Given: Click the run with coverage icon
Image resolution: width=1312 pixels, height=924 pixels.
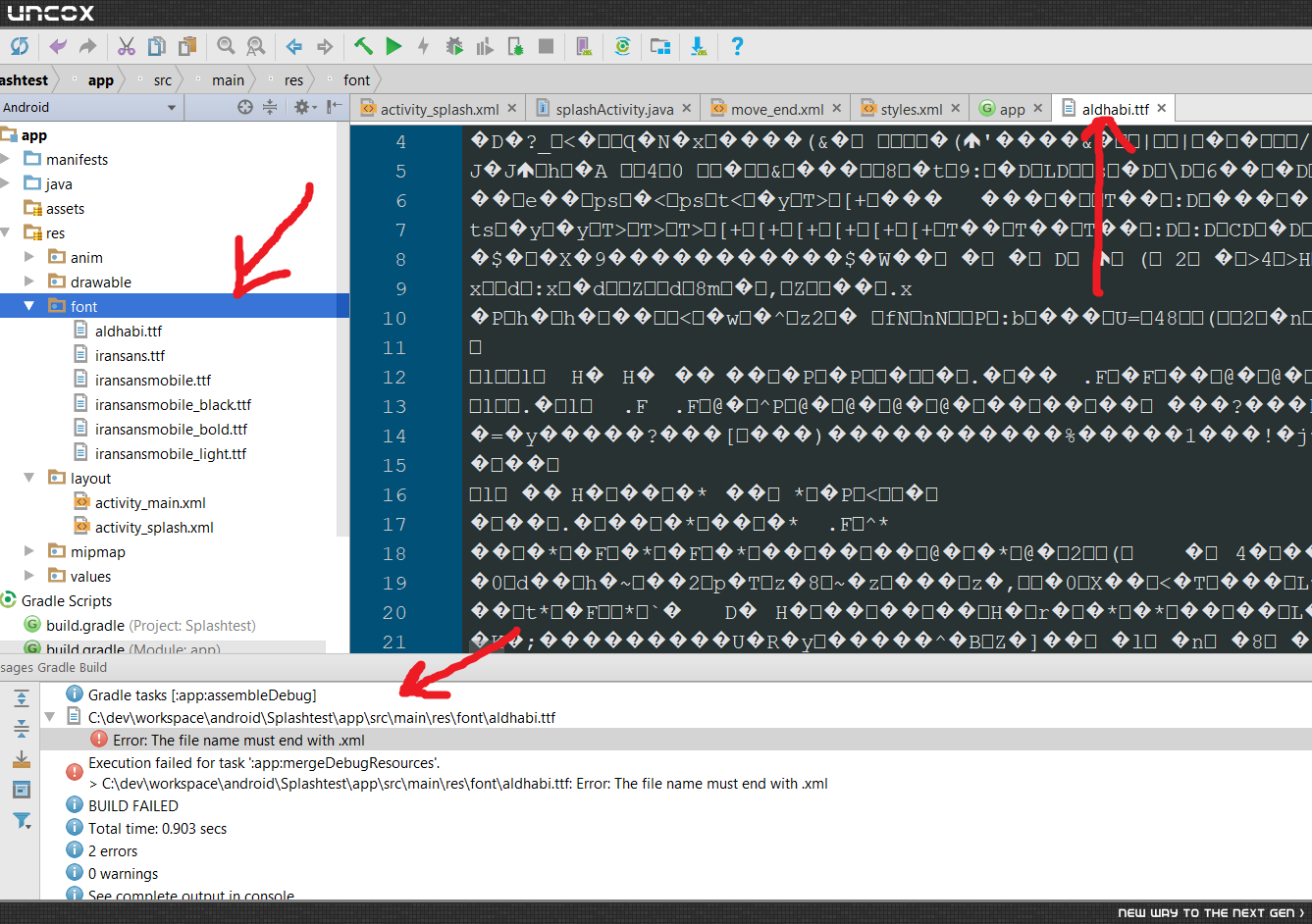Looking at the screenshot, I should click(485, 46).
